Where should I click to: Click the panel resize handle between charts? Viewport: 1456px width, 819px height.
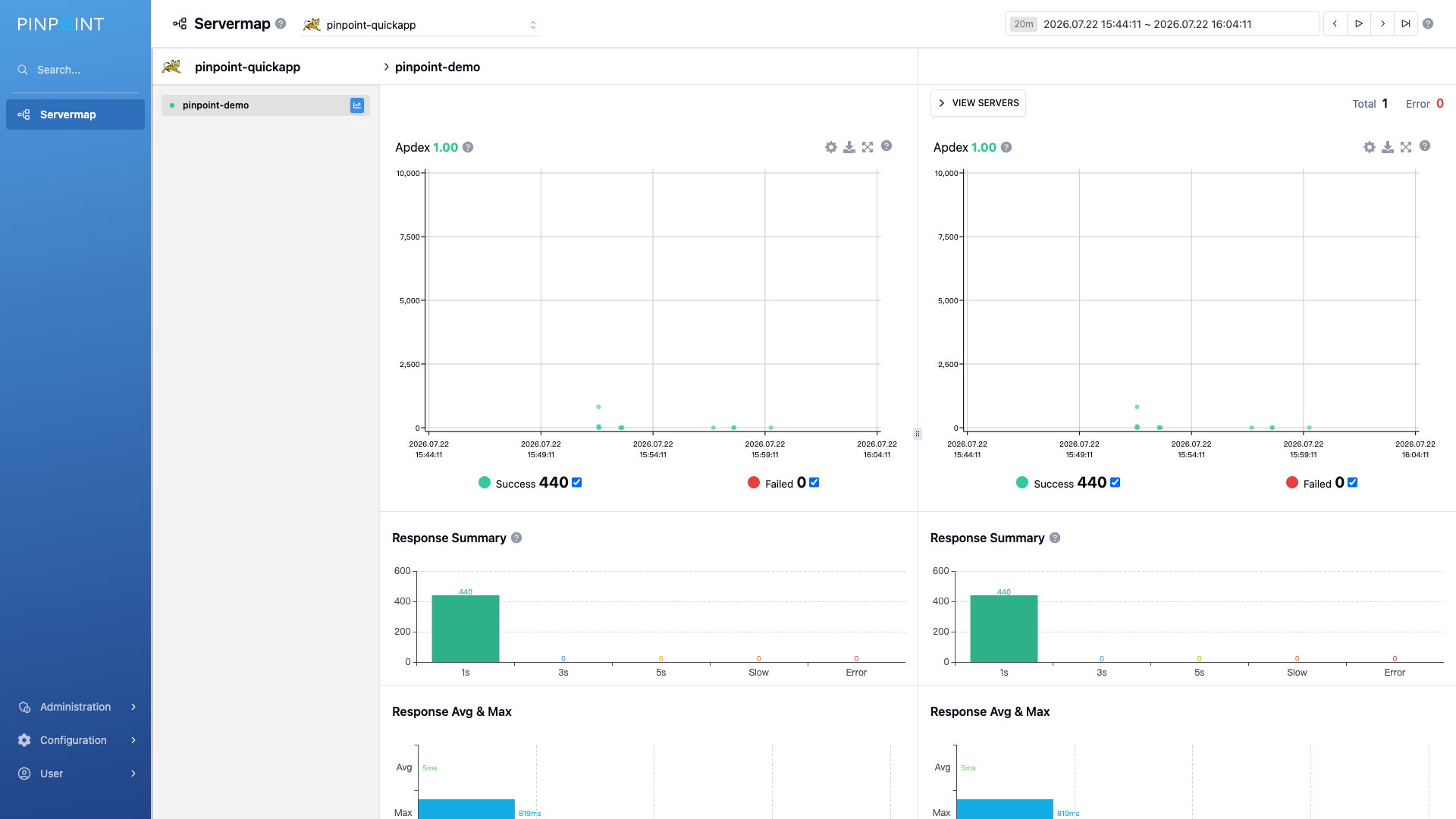(x=918, y=434)
